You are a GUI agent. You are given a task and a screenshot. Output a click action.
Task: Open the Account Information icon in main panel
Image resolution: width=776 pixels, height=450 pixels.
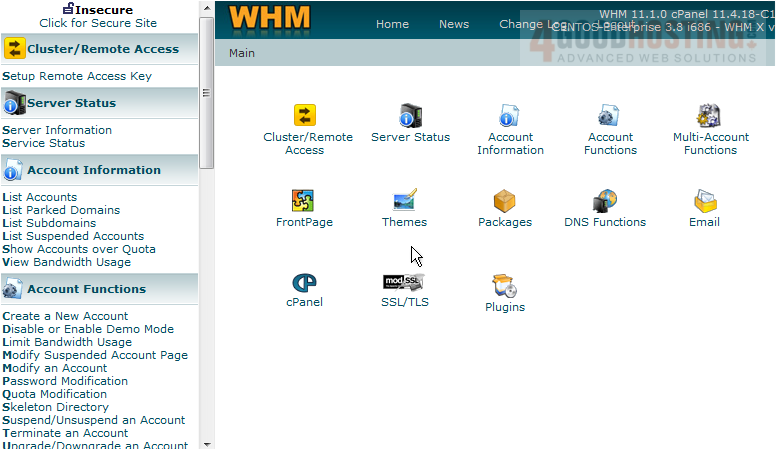[x=509, y=116]
